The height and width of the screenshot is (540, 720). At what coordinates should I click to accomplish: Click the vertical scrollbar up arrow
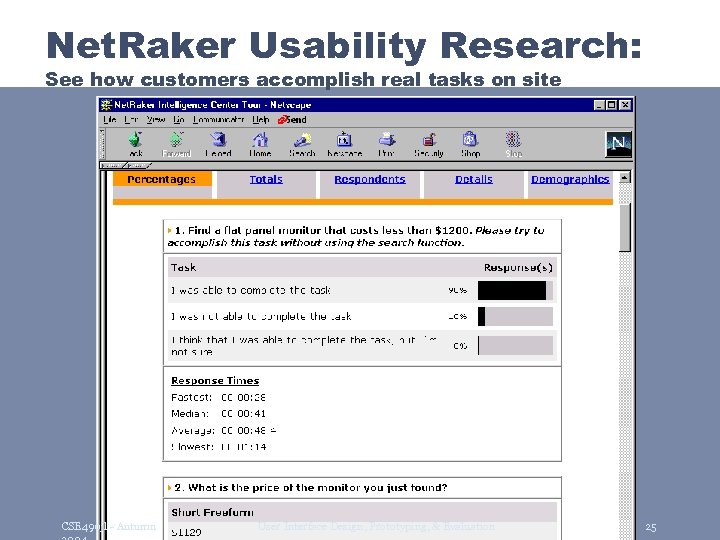tap(624, 177)
